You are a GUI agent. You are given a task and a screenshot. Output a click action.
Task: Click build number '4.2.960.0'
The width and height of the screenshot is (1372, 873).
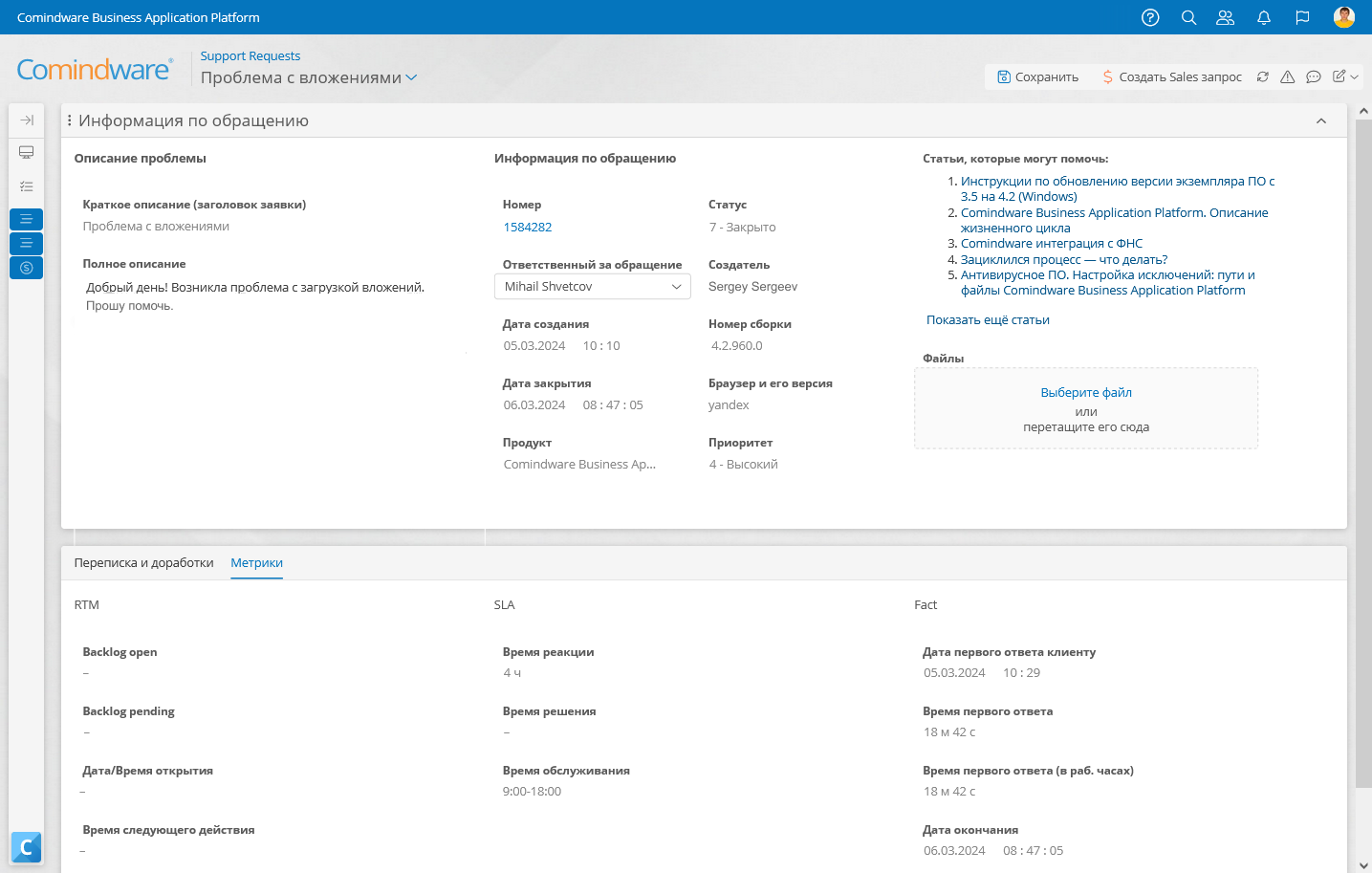tap(737, 346)
